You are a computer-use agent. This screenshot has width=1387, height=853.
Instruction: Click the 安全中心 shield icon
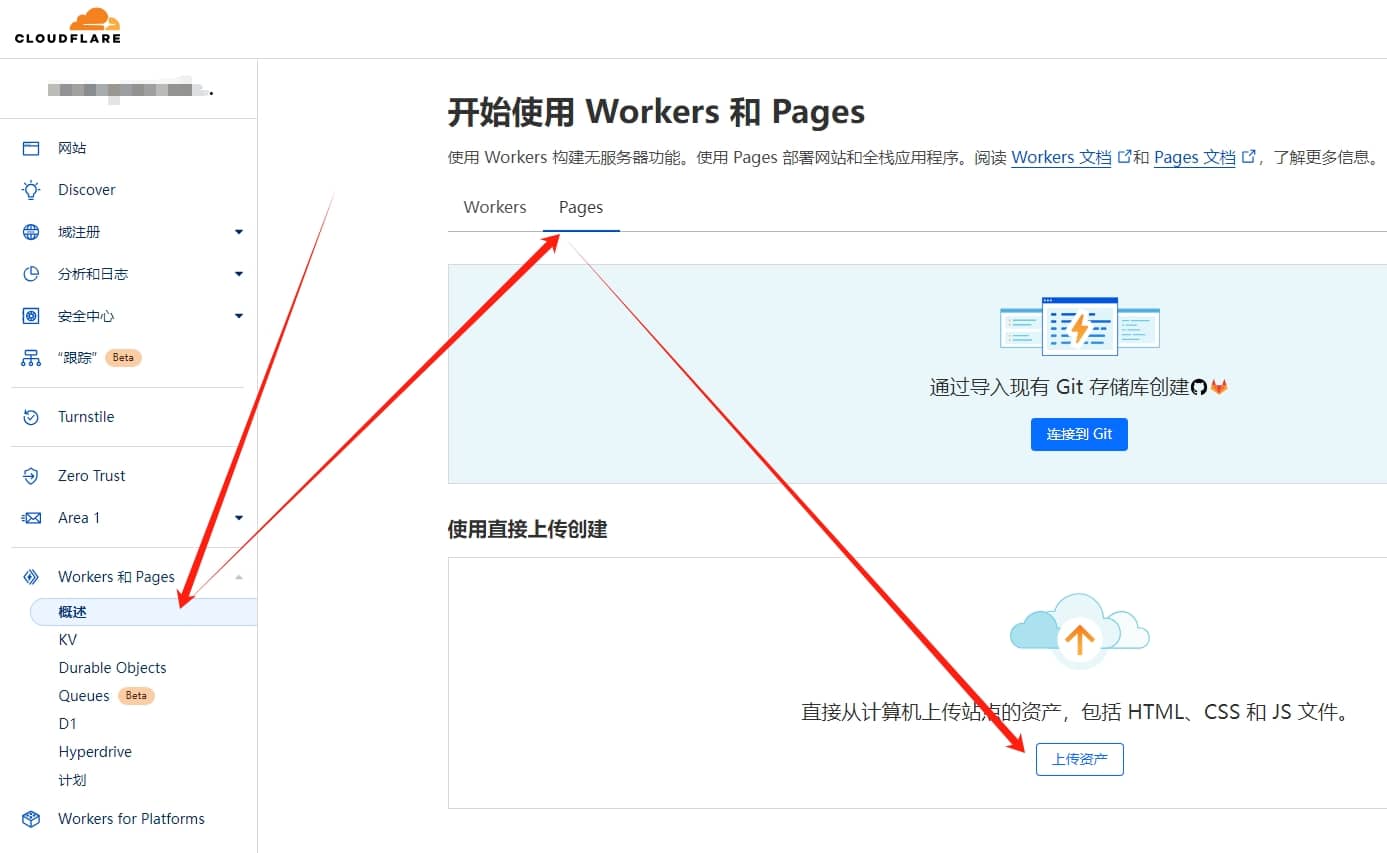pos(31,316)
